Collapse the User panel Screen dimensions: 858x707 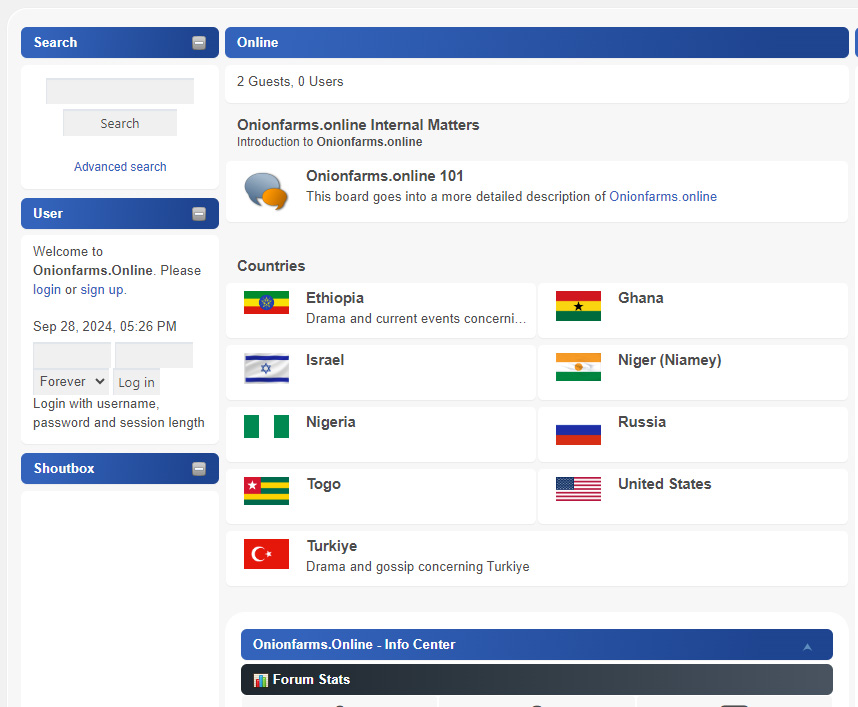(x=199, y=214)
